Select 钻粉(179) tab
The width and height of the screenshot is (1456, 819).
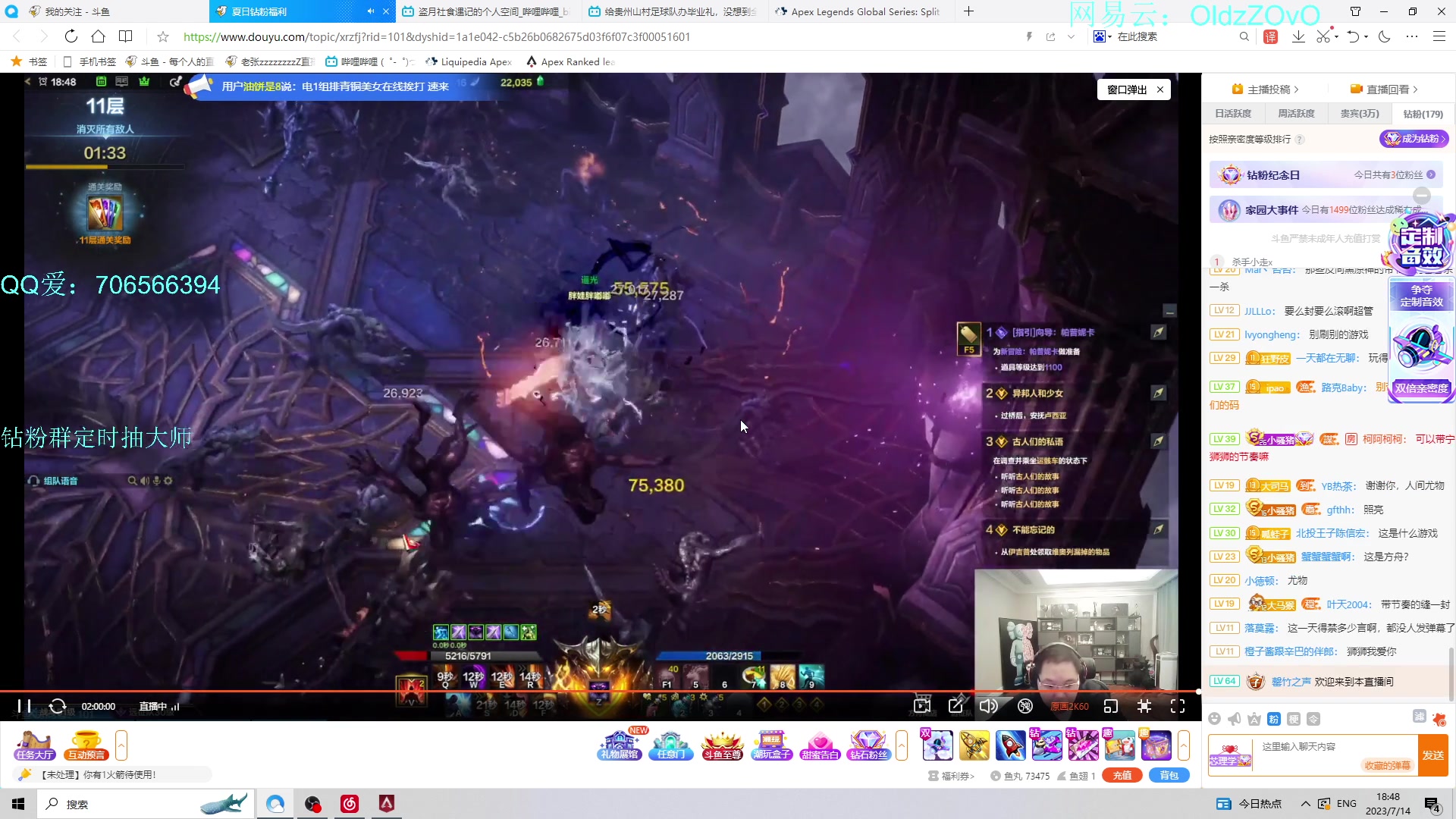[1423, 114]
